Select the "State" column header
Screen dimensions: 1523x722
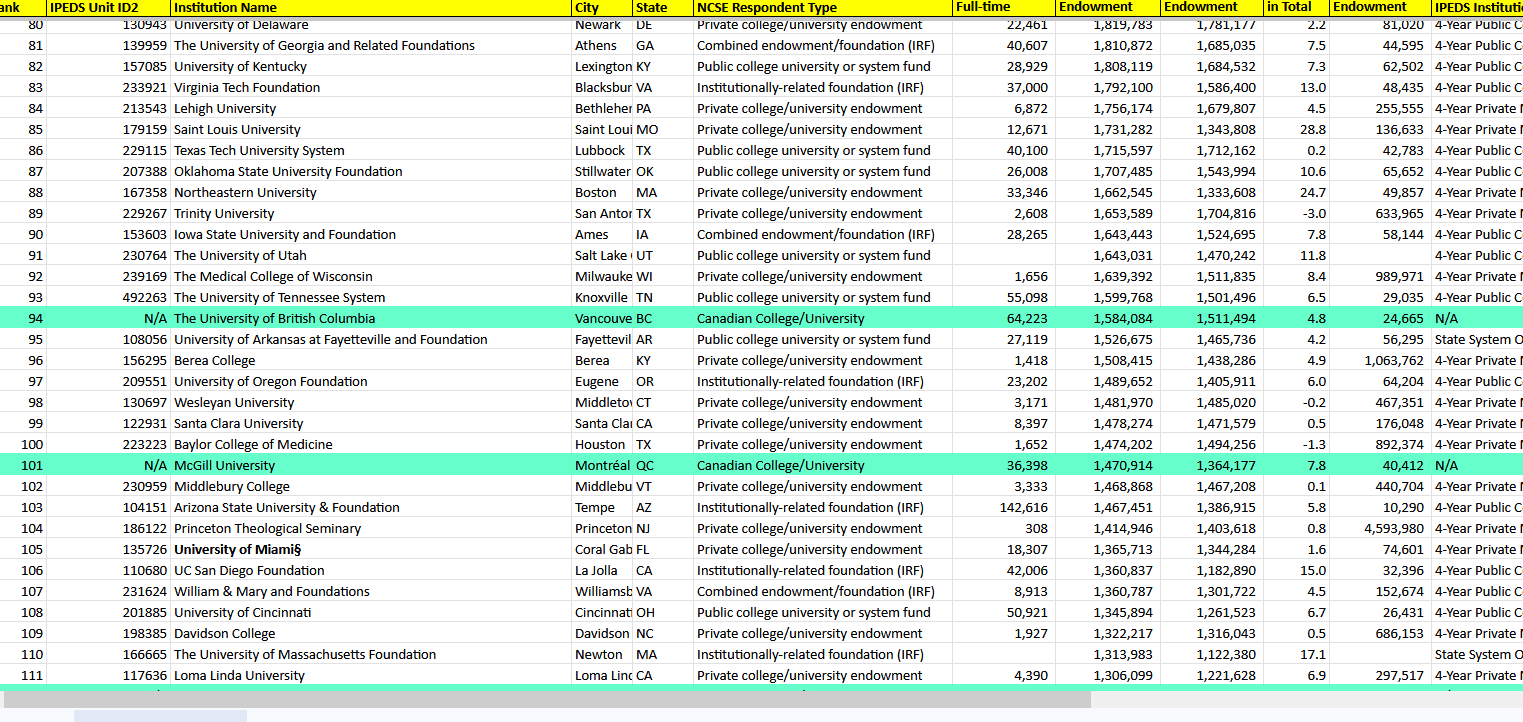663,7
